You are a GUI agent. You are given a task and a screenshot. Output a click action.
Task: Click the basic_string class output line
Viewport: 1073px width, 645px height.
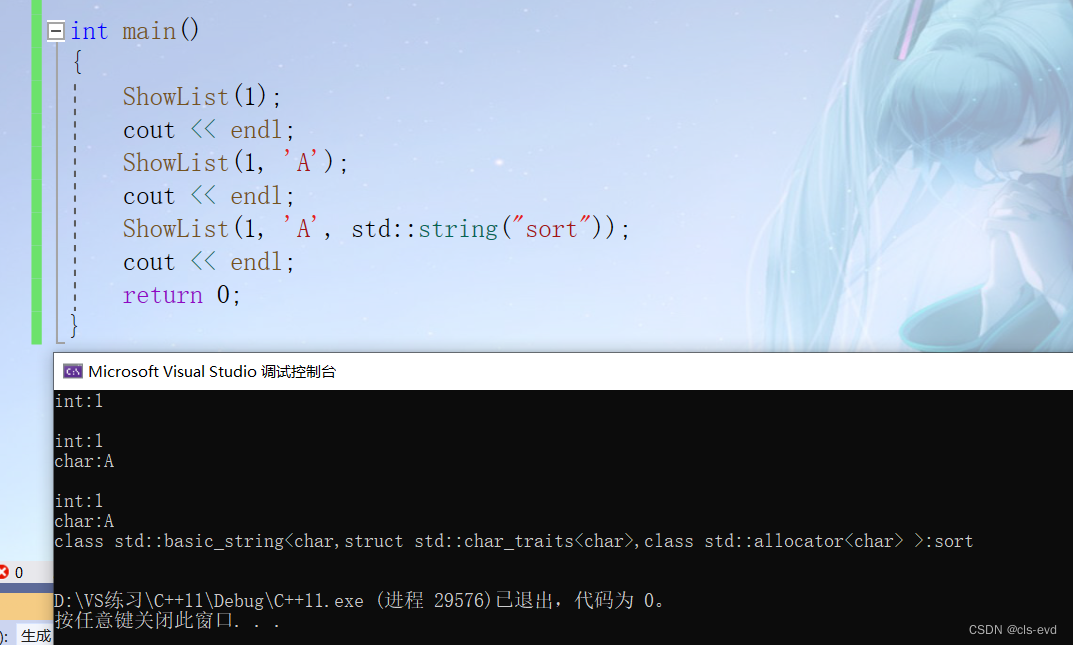pos(513,541)
